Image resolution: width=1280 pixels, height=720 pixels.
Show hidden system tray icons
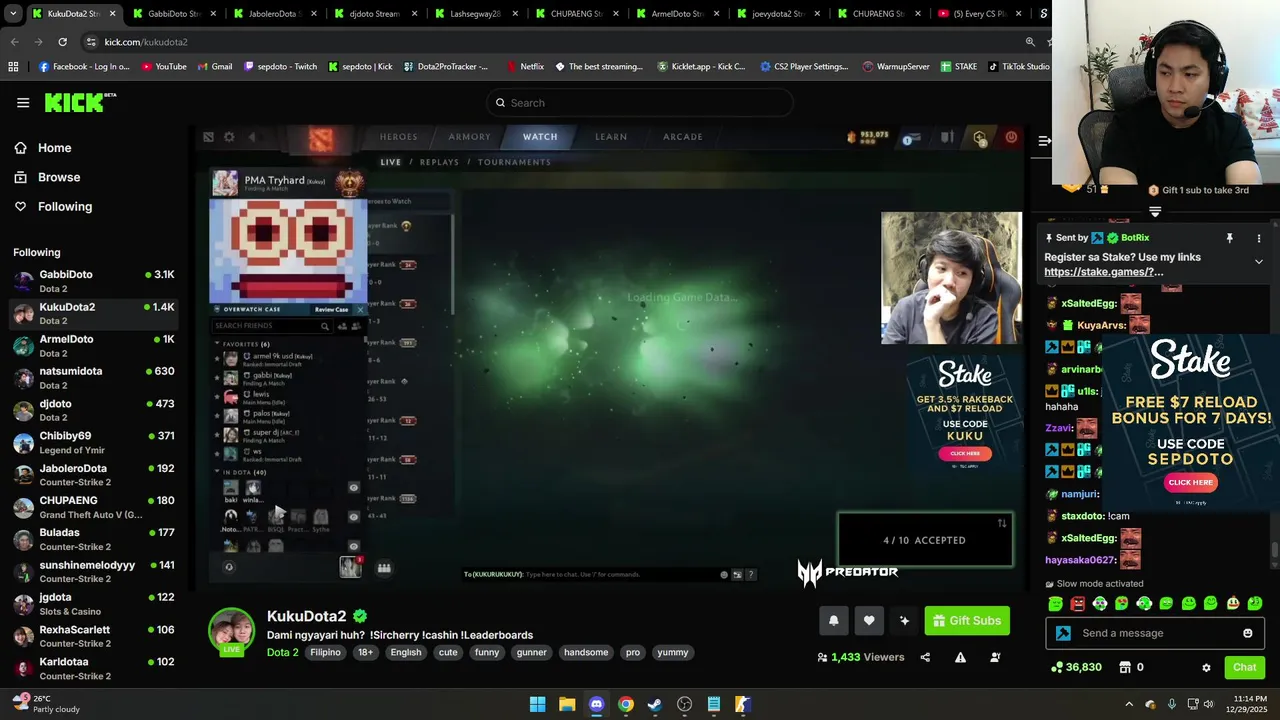(x=1129, y=704)
